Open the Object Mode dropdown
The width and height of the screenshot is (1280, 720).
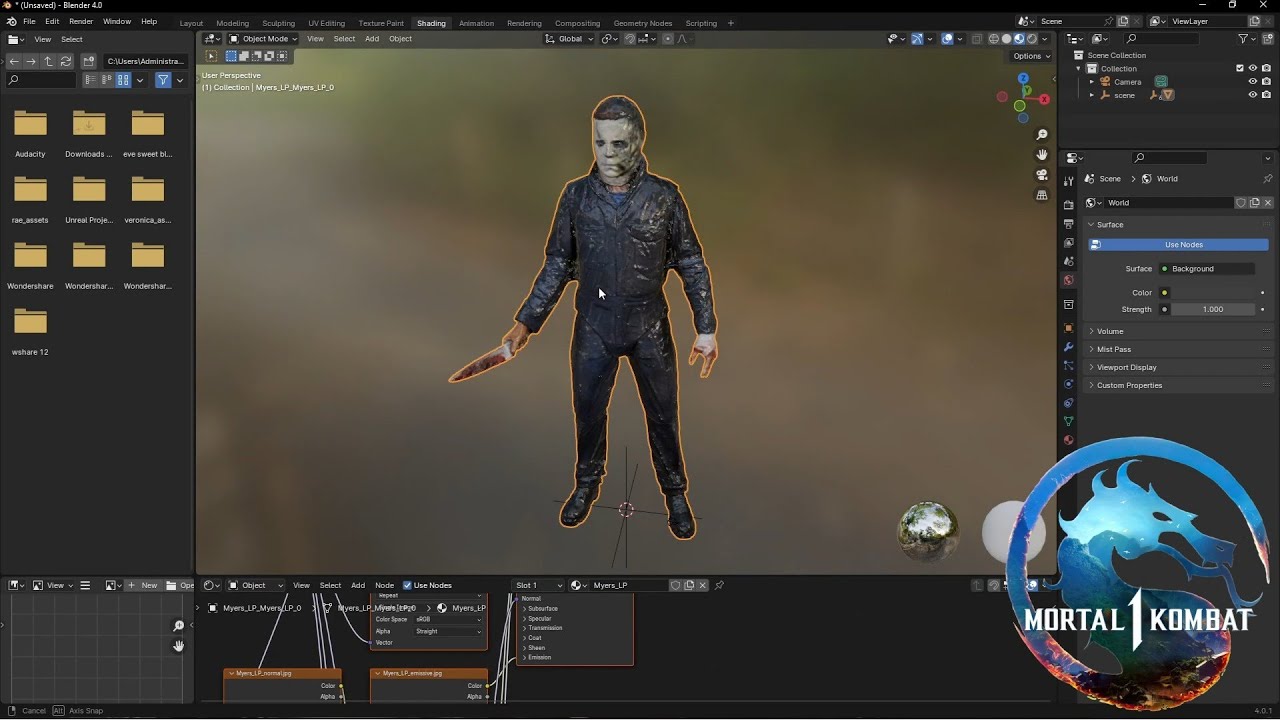[x=263, y=39]
